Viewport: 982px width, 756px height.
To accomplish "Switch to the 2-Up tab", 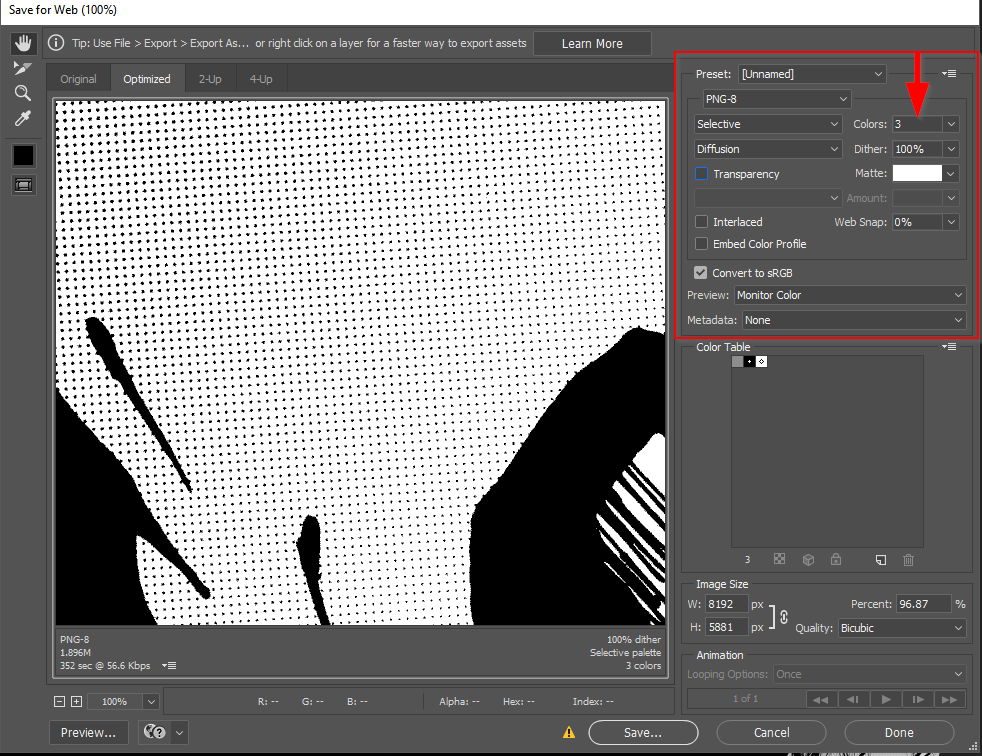I will click(210, 79).
